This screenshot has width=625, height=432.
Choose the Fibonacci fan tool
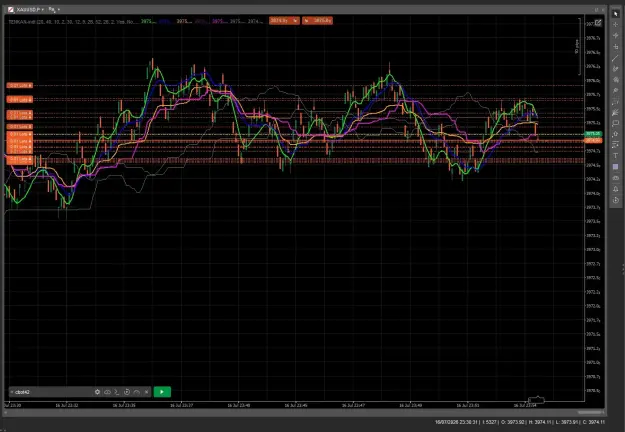[x=615, y=90]
